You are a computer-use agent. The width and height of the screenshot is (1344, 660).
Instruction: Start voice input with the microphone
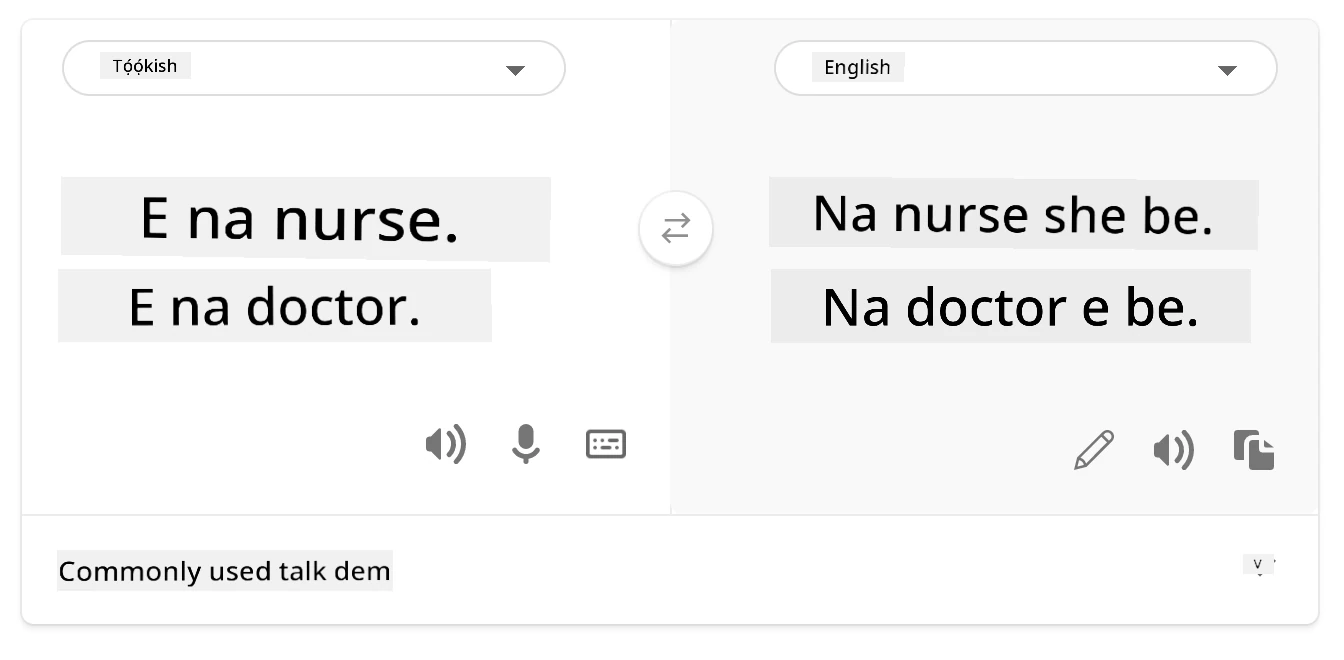525,444
